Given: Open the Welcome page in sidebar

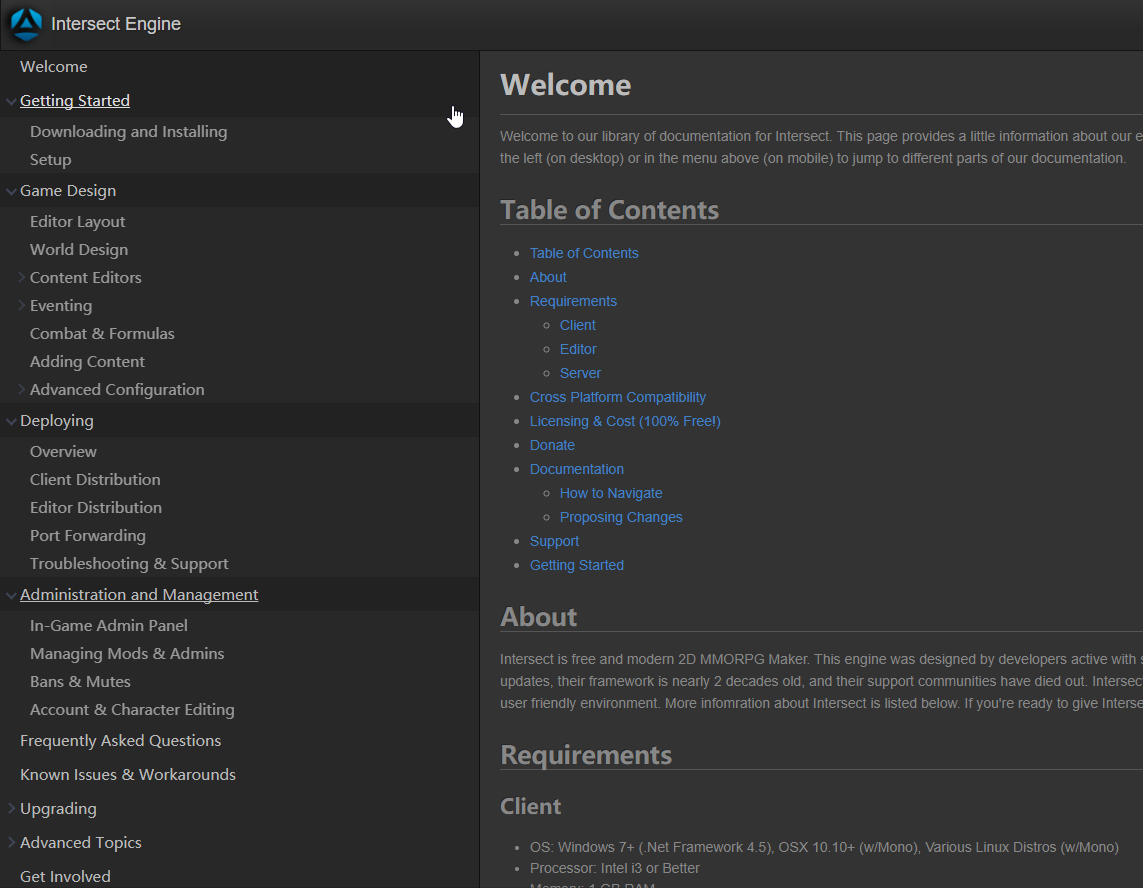Looking at the screenshot, I should (54, 66).
